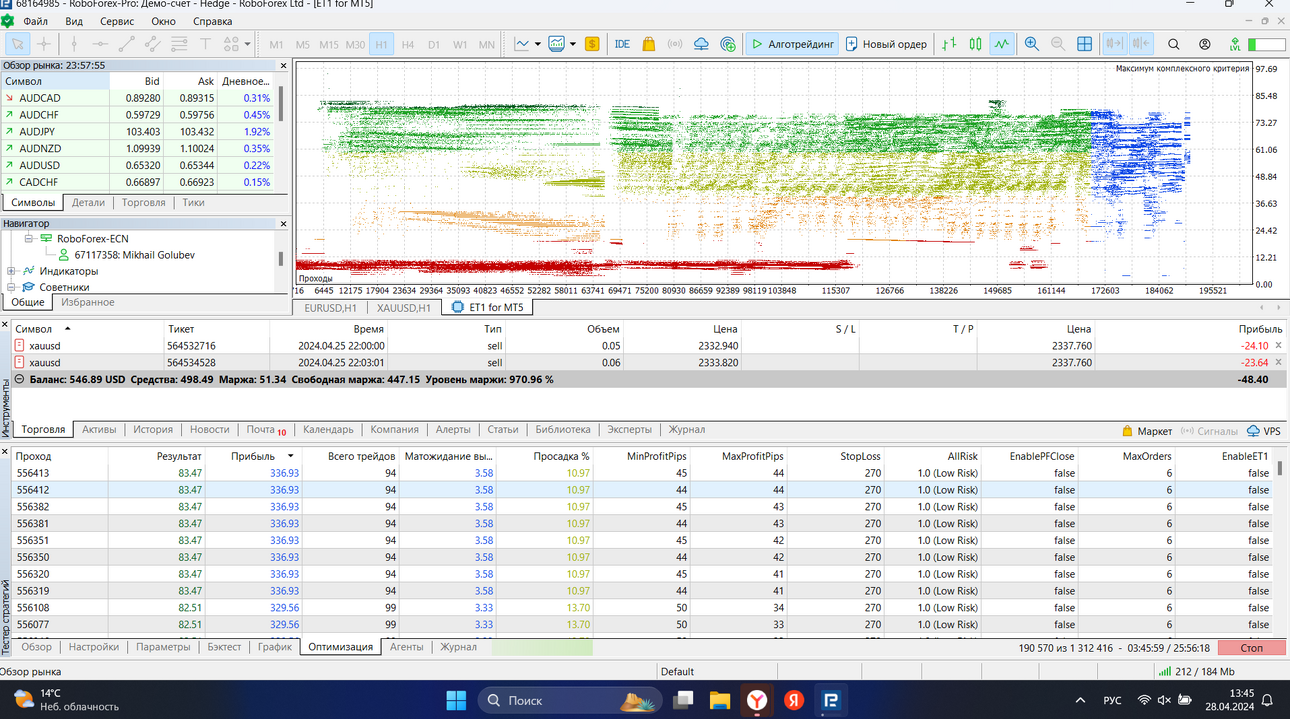Image resolution: width=1290 pixels, height=719 pixels.
Task: Expand the Индикаторы tree node
Action: point(11,271)
